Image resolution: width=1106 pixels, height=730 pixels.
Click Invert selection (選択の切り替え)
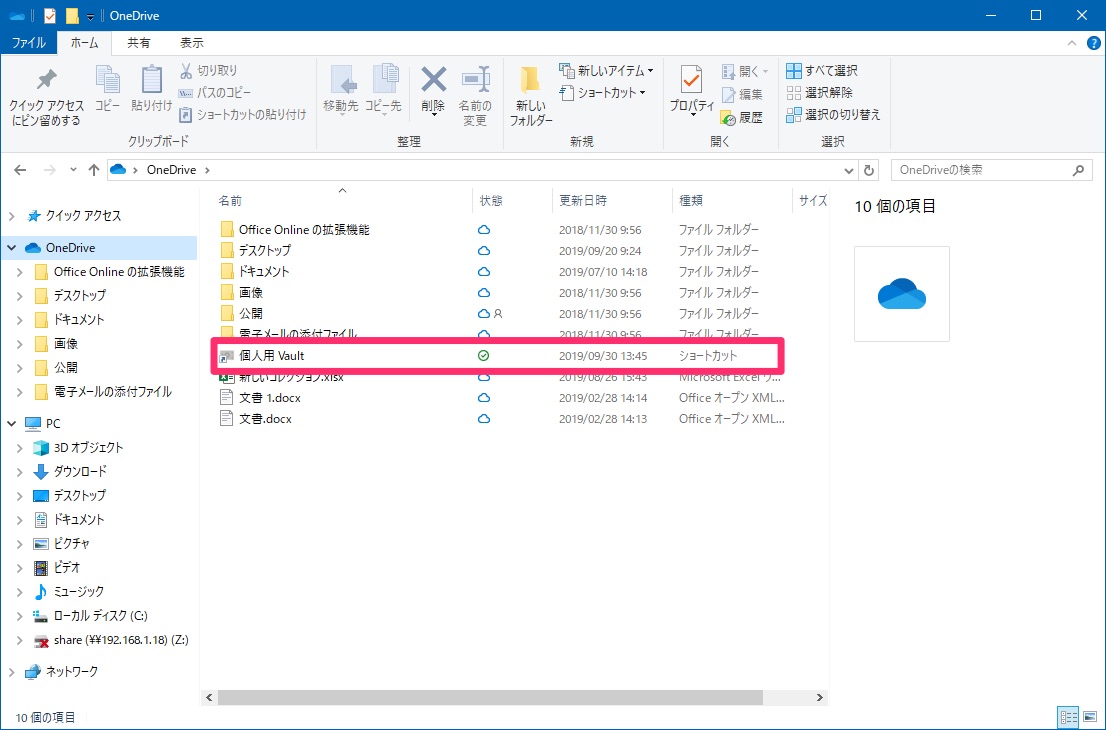click(x=834, y=114)
